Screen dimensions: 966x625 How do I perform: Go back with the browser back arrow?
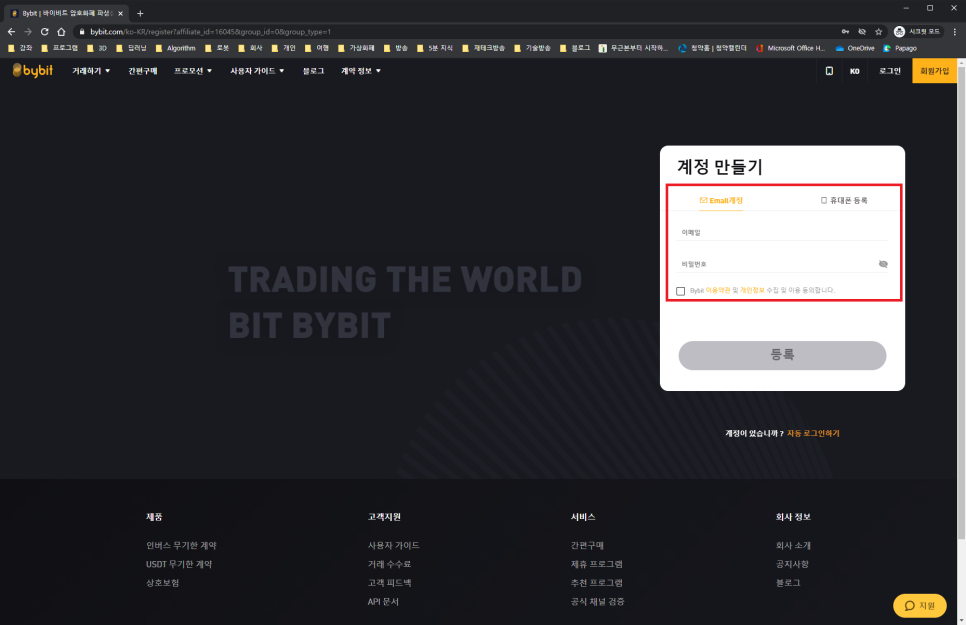pos(11,31)
